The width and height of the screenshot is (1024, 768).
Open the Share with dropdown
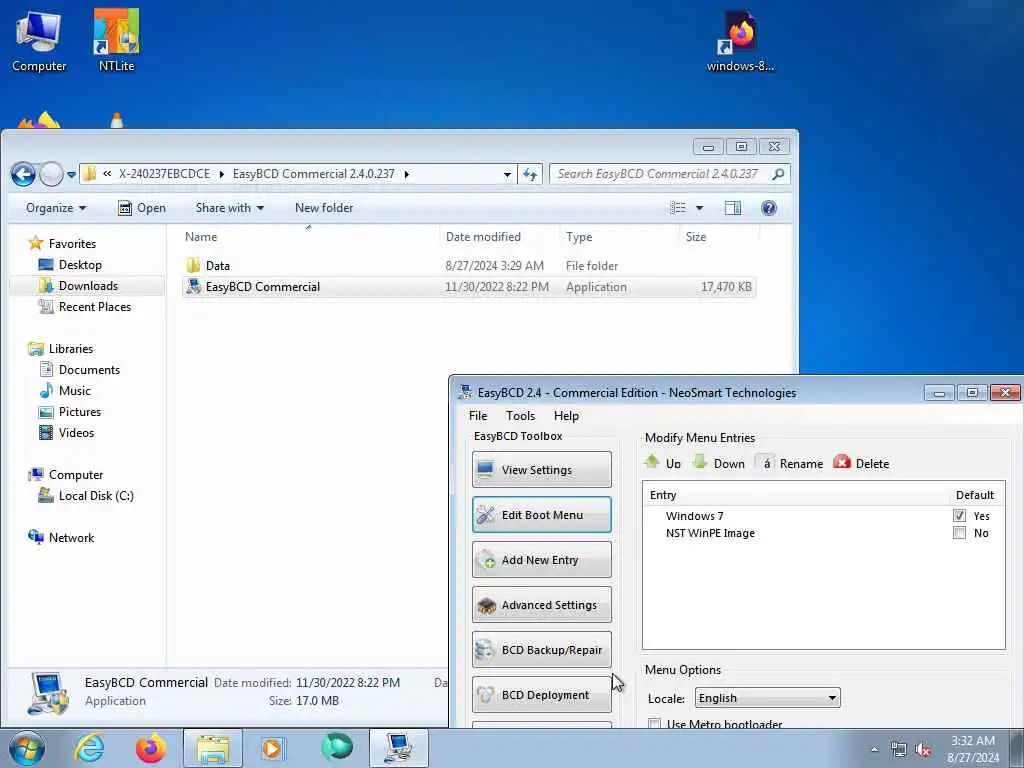229,208
